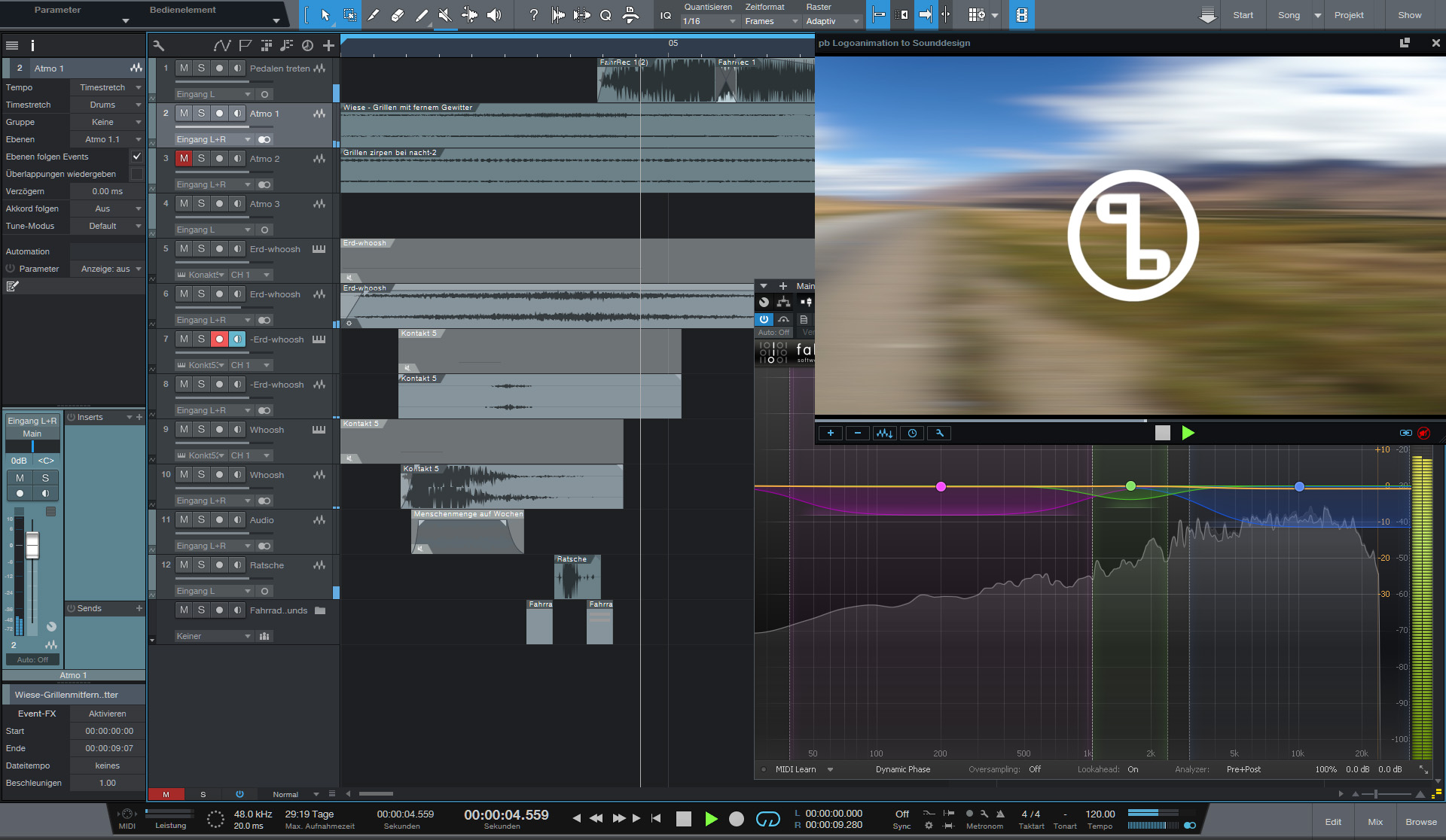Open the Tempo Timestretch dropdown
This screenshot has height=840, width=1446.
click(x=107, y=87)
